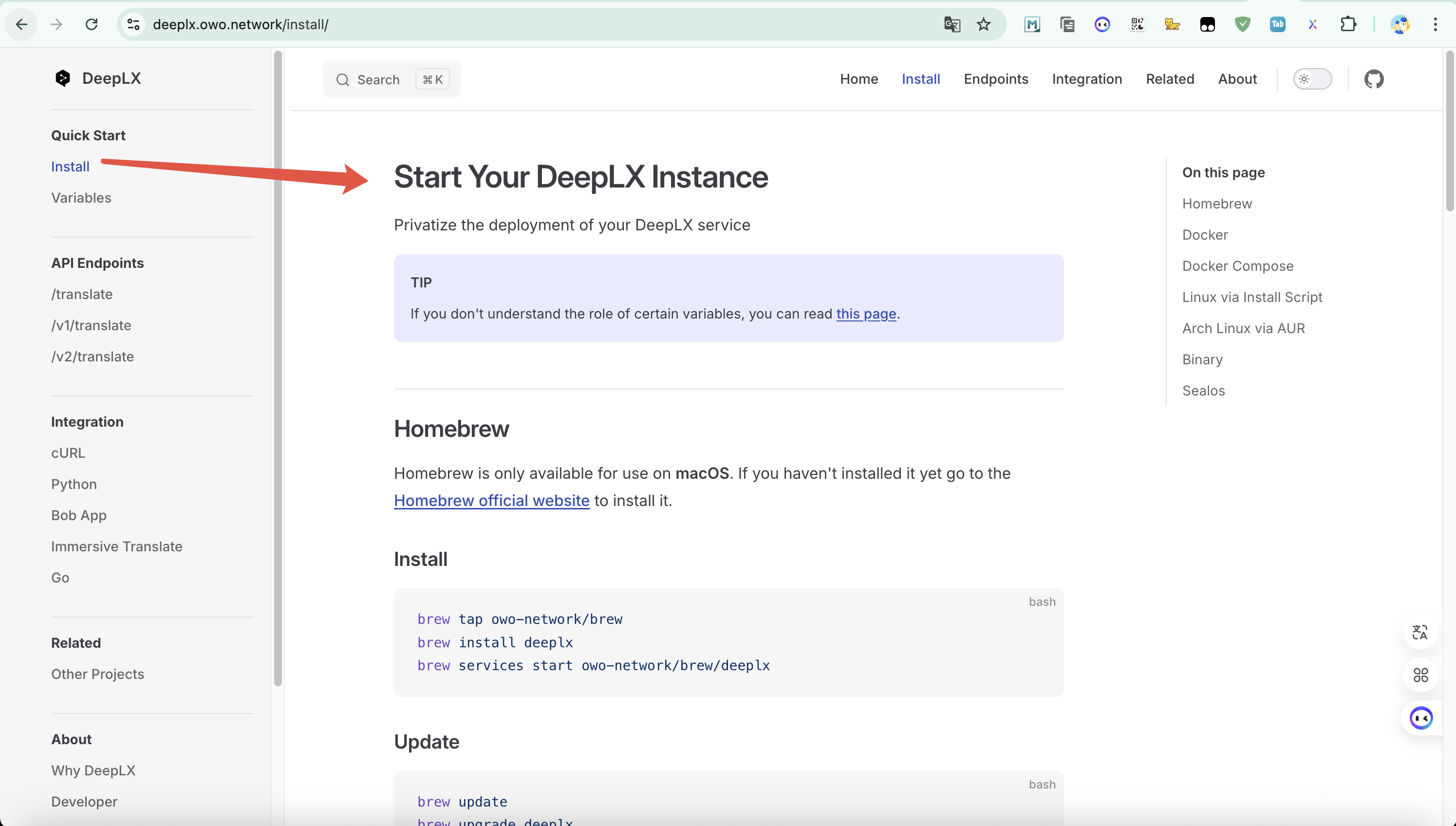Click the floating four-circle grid button
The height and width of the screenshot is (826, 1456).
pyautogui.click(x=1420, y=675)
